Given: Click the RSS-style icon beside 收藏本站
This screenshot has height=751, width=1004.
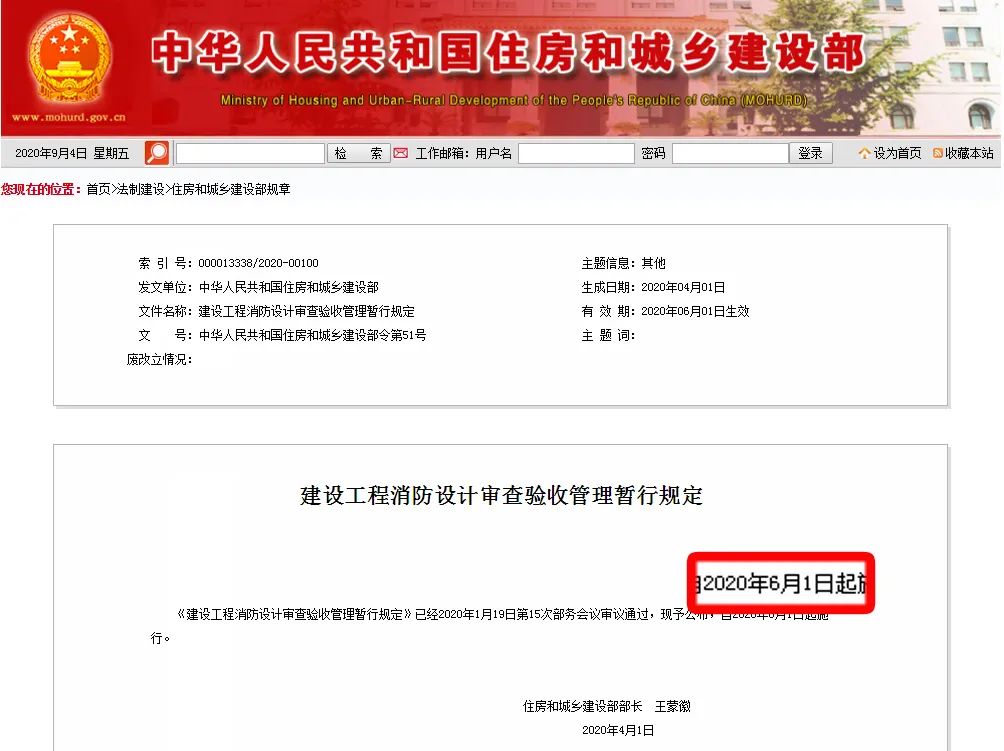Looking at the screenshot, I should [938, 153].
